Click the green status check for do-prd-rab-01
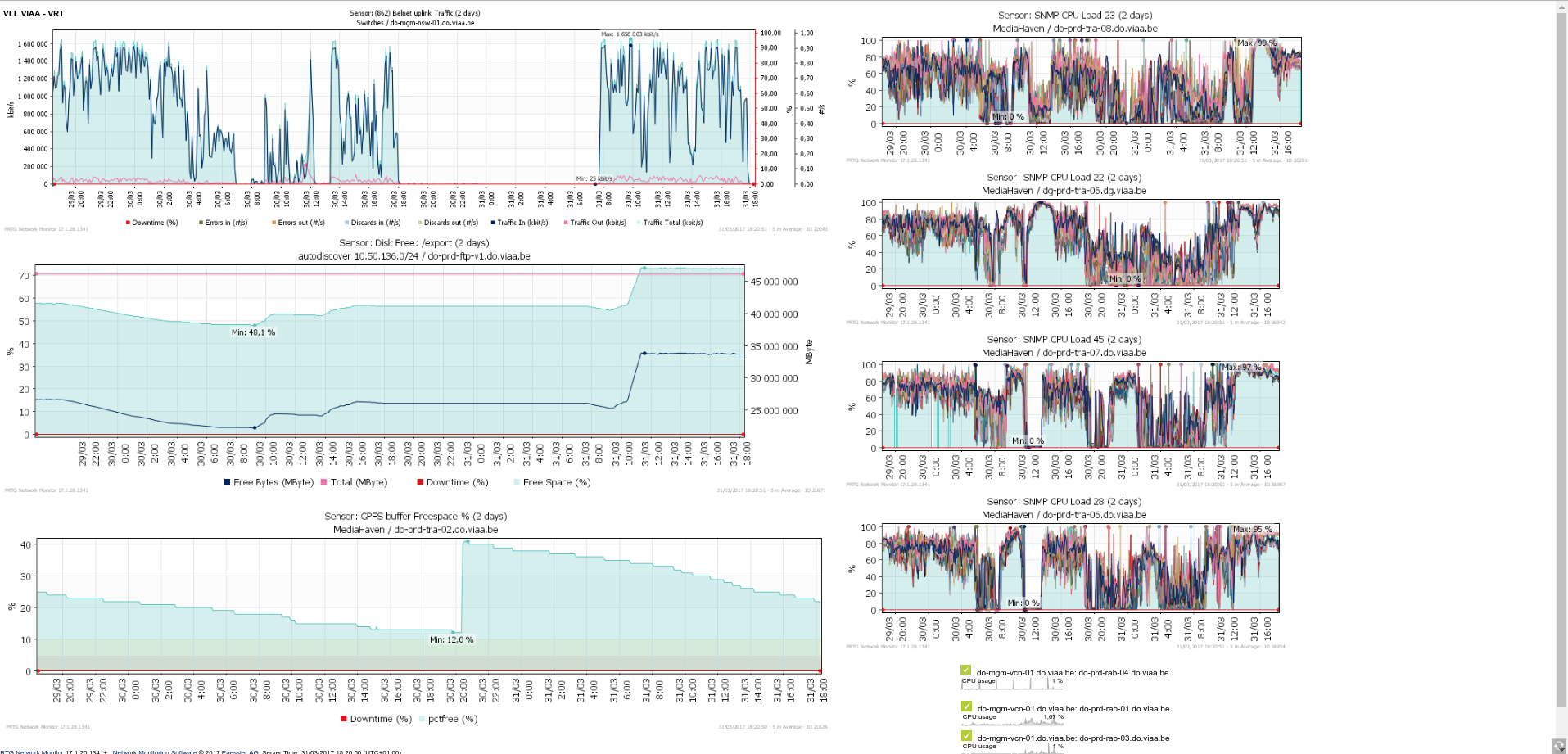 pyautogui.click(x=966, y=707)
